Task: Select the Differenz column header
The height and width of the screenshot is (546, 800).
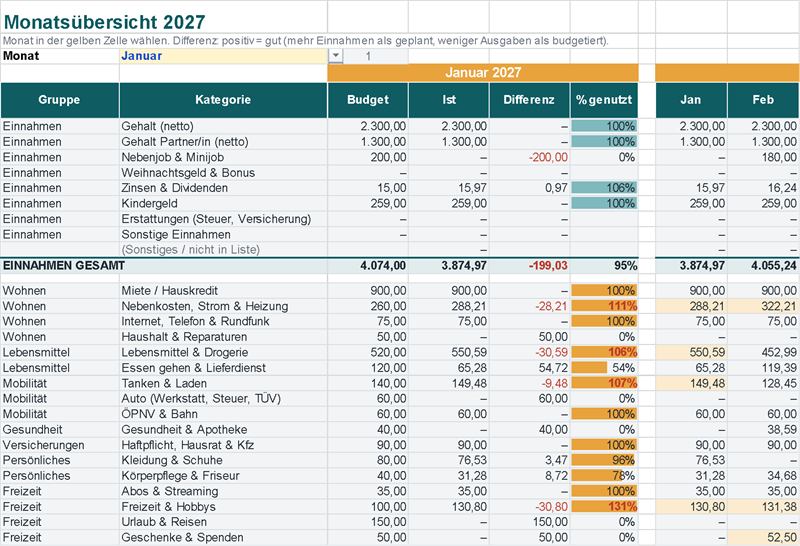Action: pyautogui.click(x=530, y=100)
